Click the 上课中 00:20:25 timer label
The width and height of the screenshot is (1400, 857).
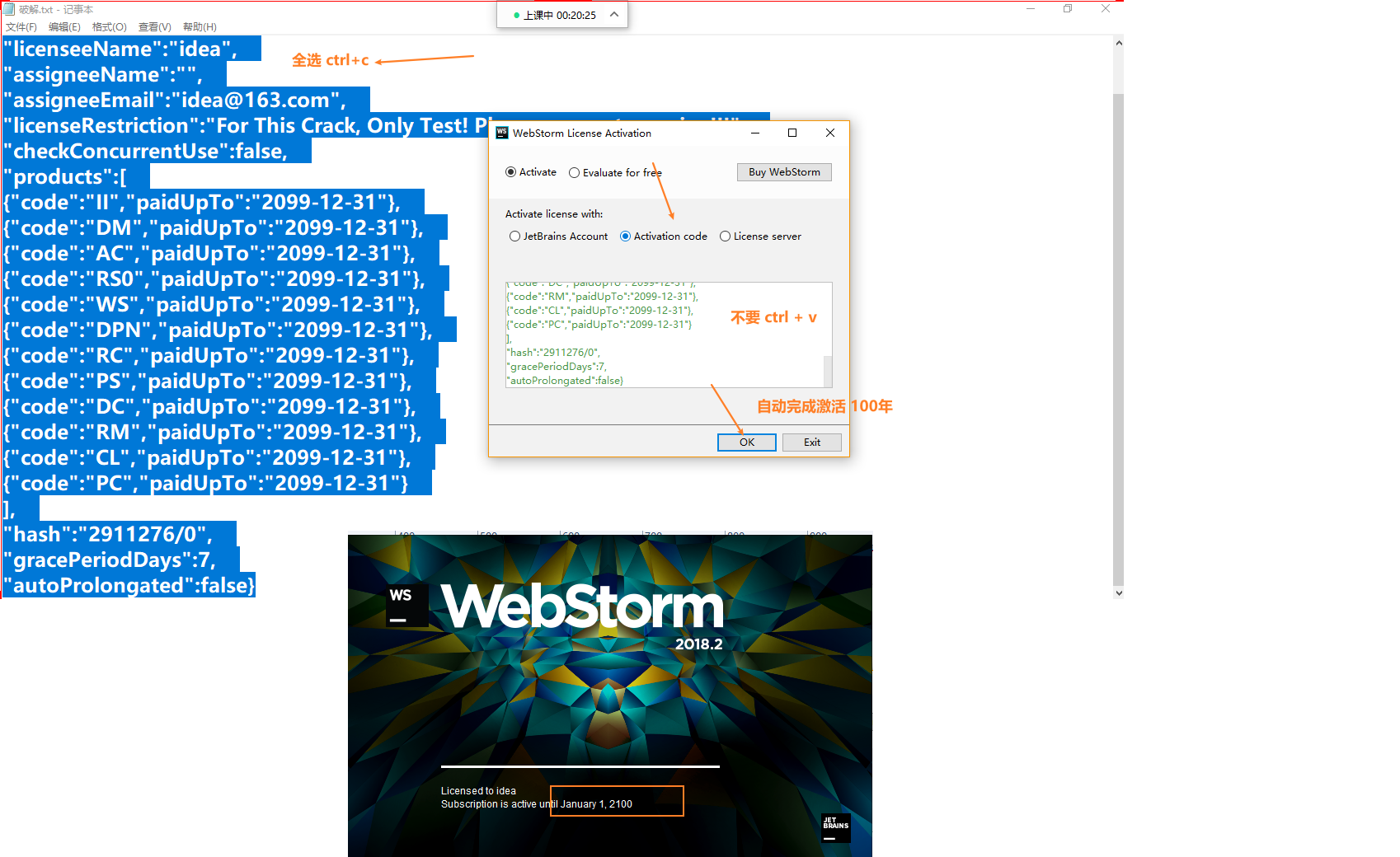pos(560,16)
